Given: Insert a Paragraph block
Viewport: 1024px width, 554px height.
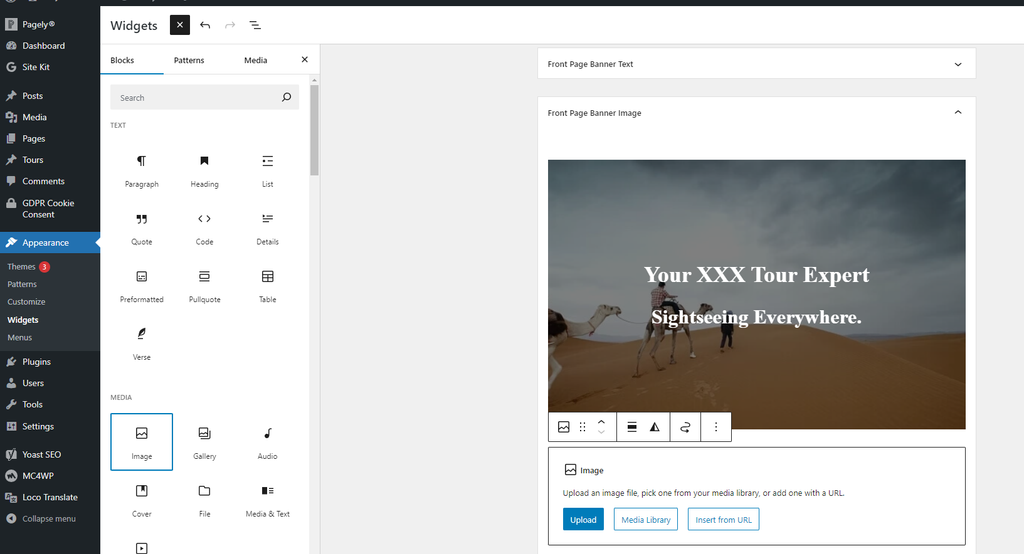Looking at the screenshot, I should coord(142,171).
